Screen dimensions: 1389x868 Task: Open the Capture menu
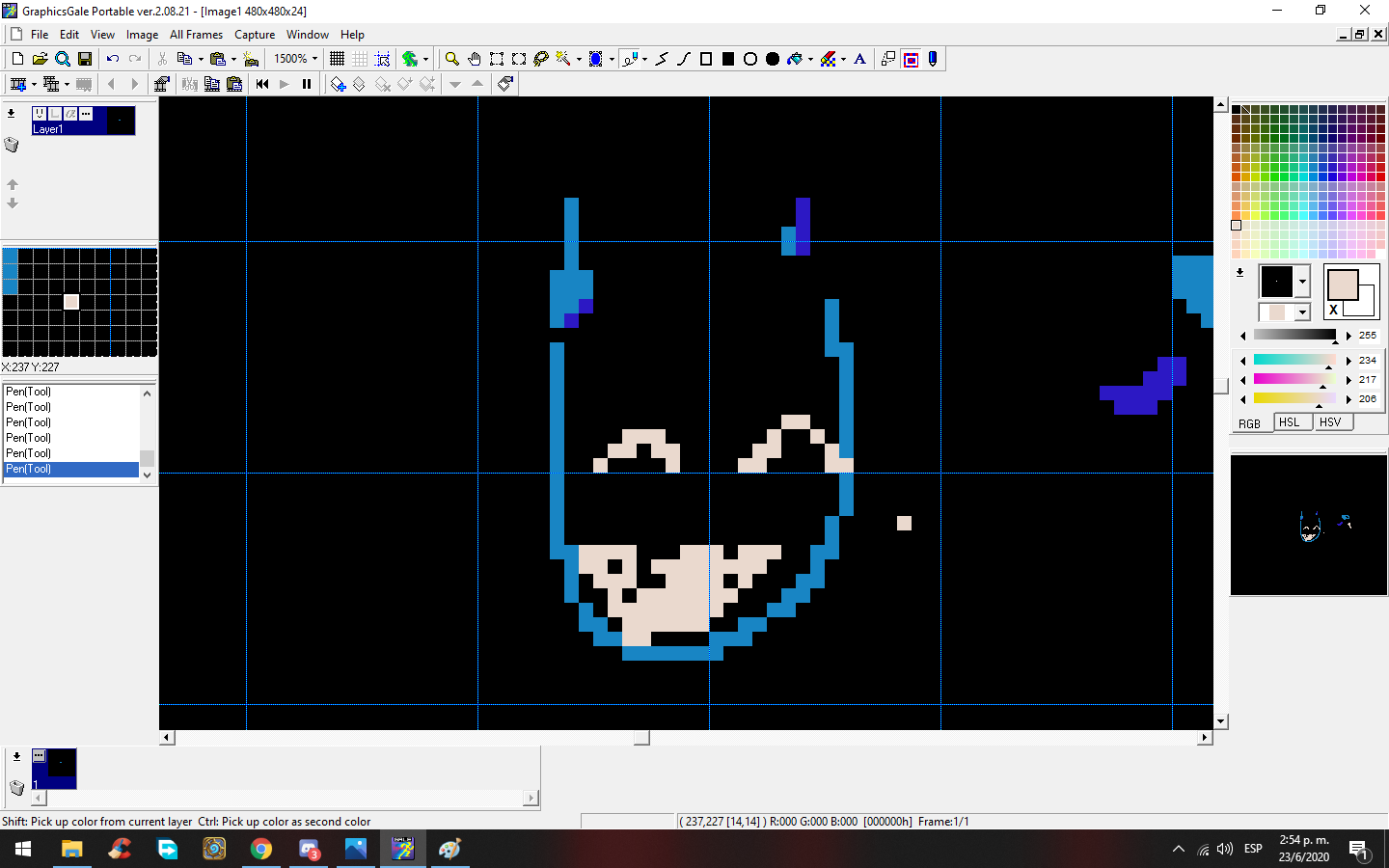click(x=255, y=35)
